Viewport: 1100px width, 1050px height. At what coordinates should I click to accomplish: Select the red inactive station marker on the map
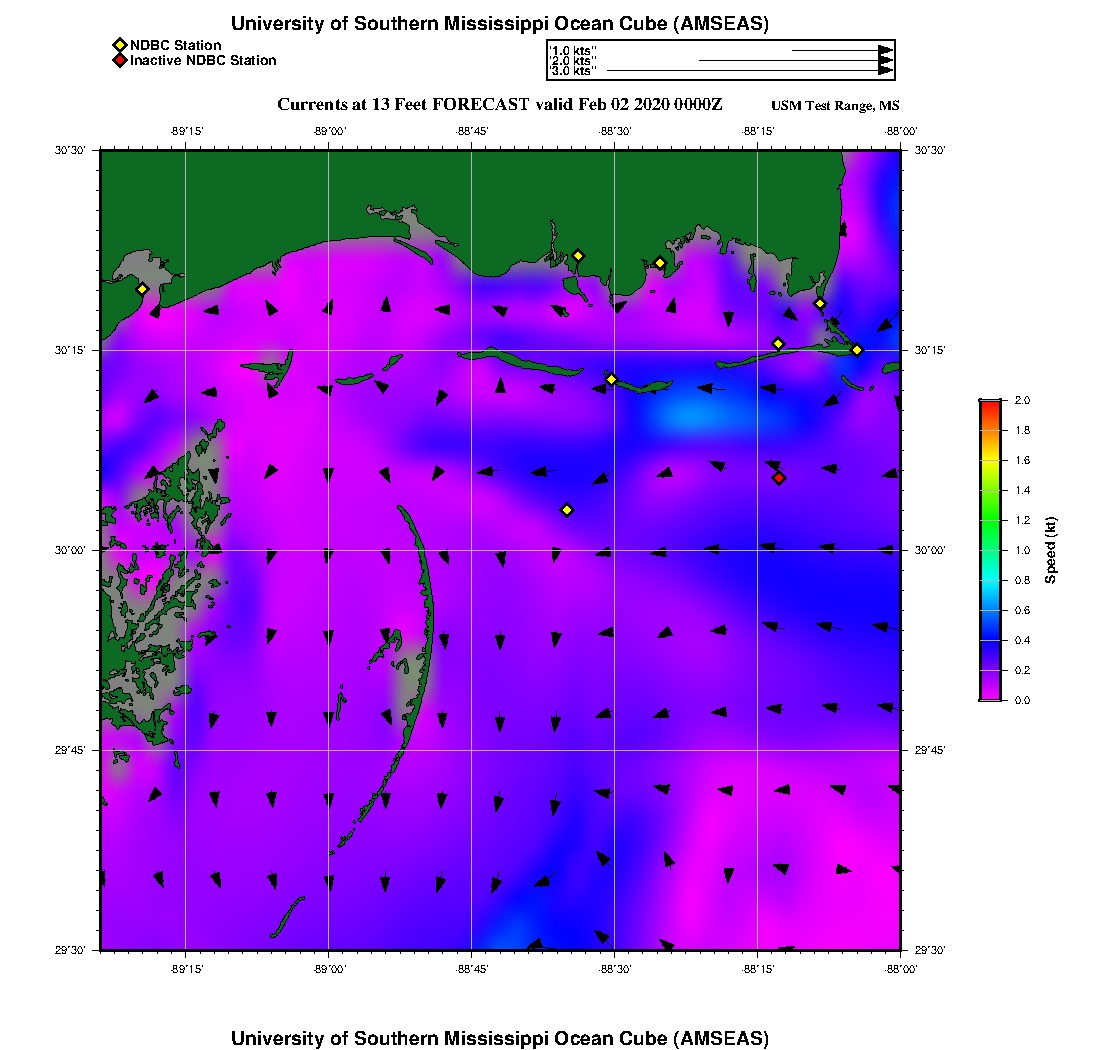pyautogui.click(x=779, y=478)
